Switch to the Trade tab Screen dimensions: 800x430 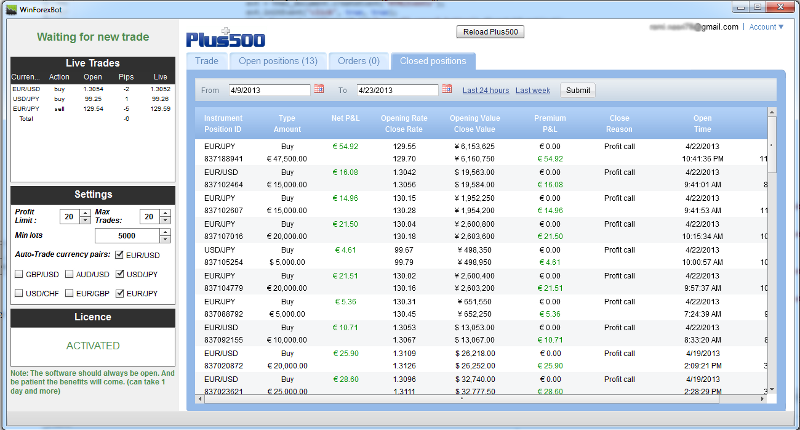pyautogui.click(x=207, y=61)
